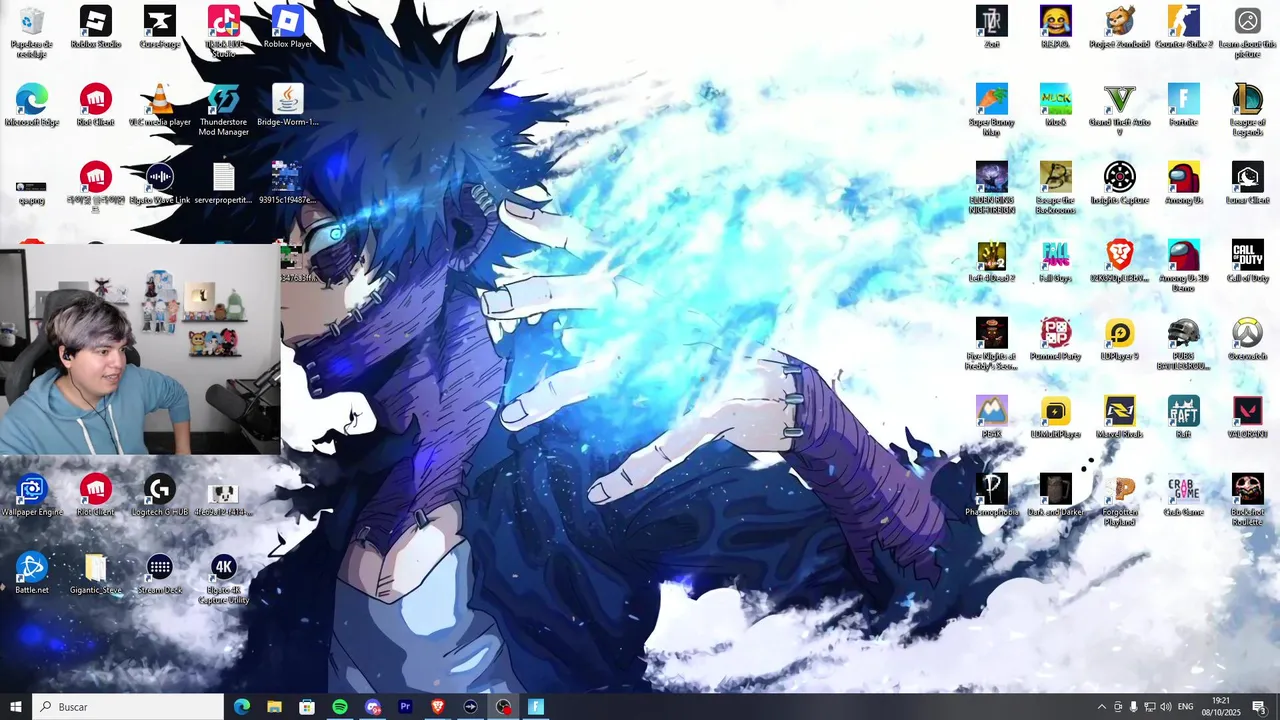Launch LDPlayer 9 emulator
This screenshot has width=1280, height=720.
pyautogui.click(x=1120, y=339)
